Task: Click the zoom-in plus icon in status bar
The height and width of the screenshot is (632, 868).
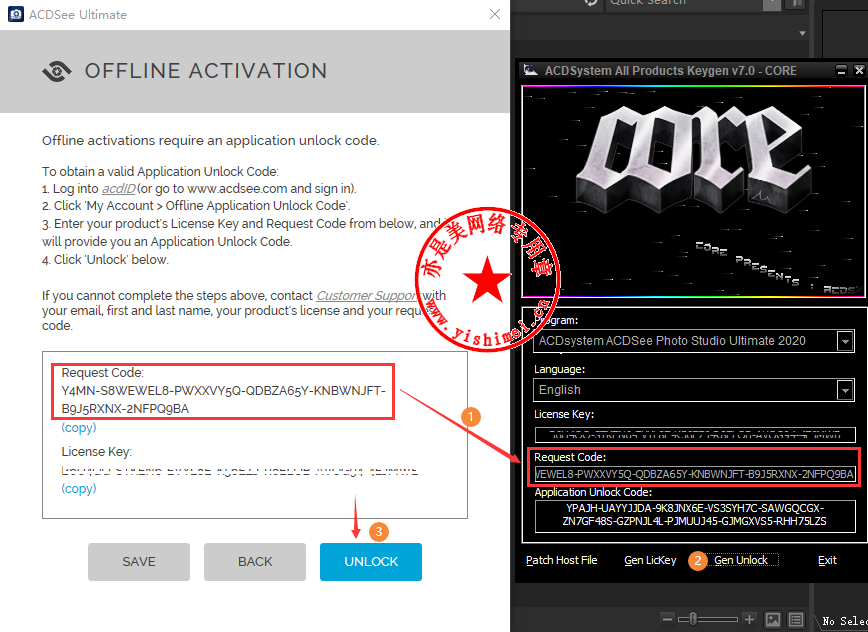Action: [x=749, y=619]
